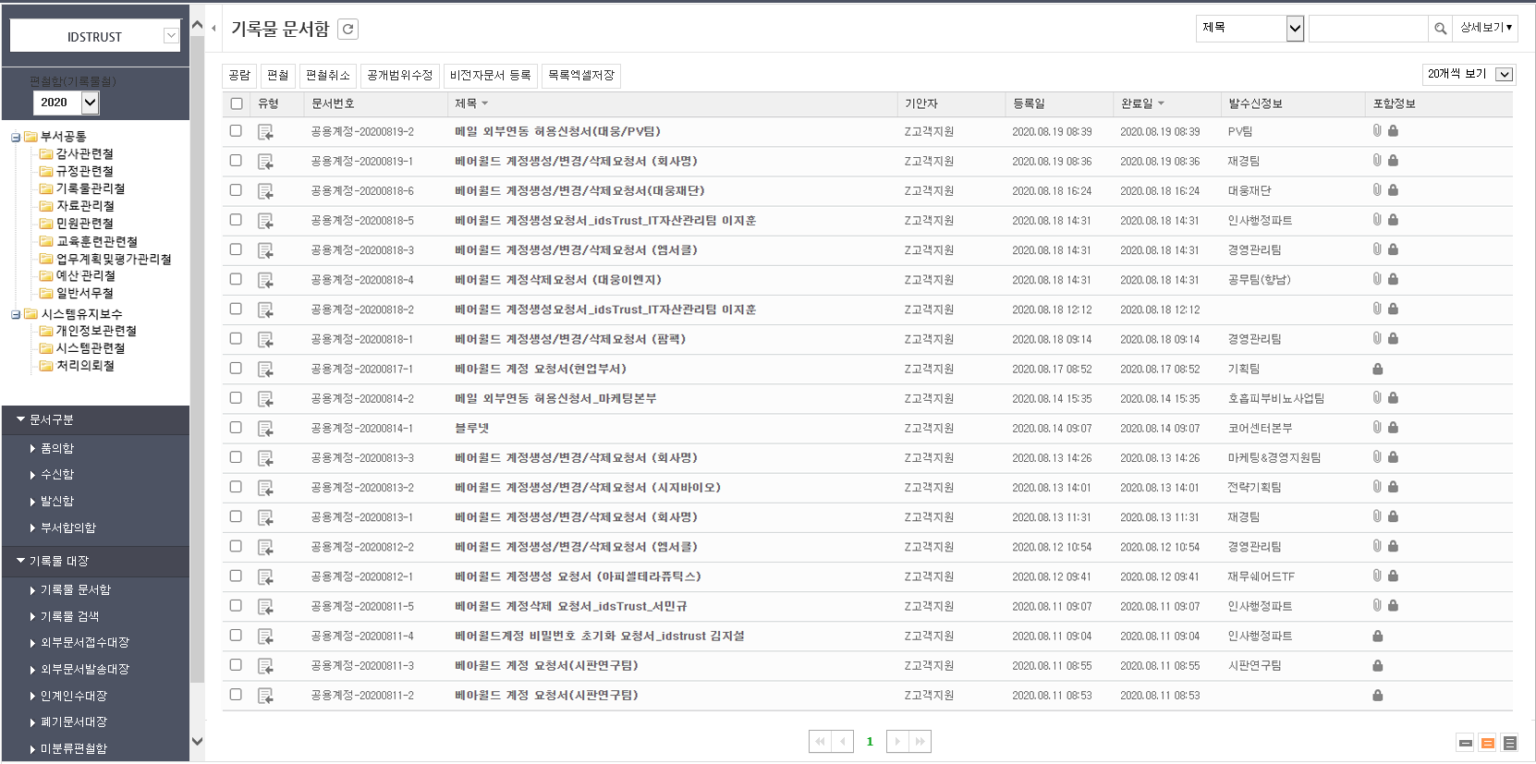Tick checkbox for 공용계정-20200818-6 row
This screenshot has width=1536, height=764.
(x=236, y=190)
